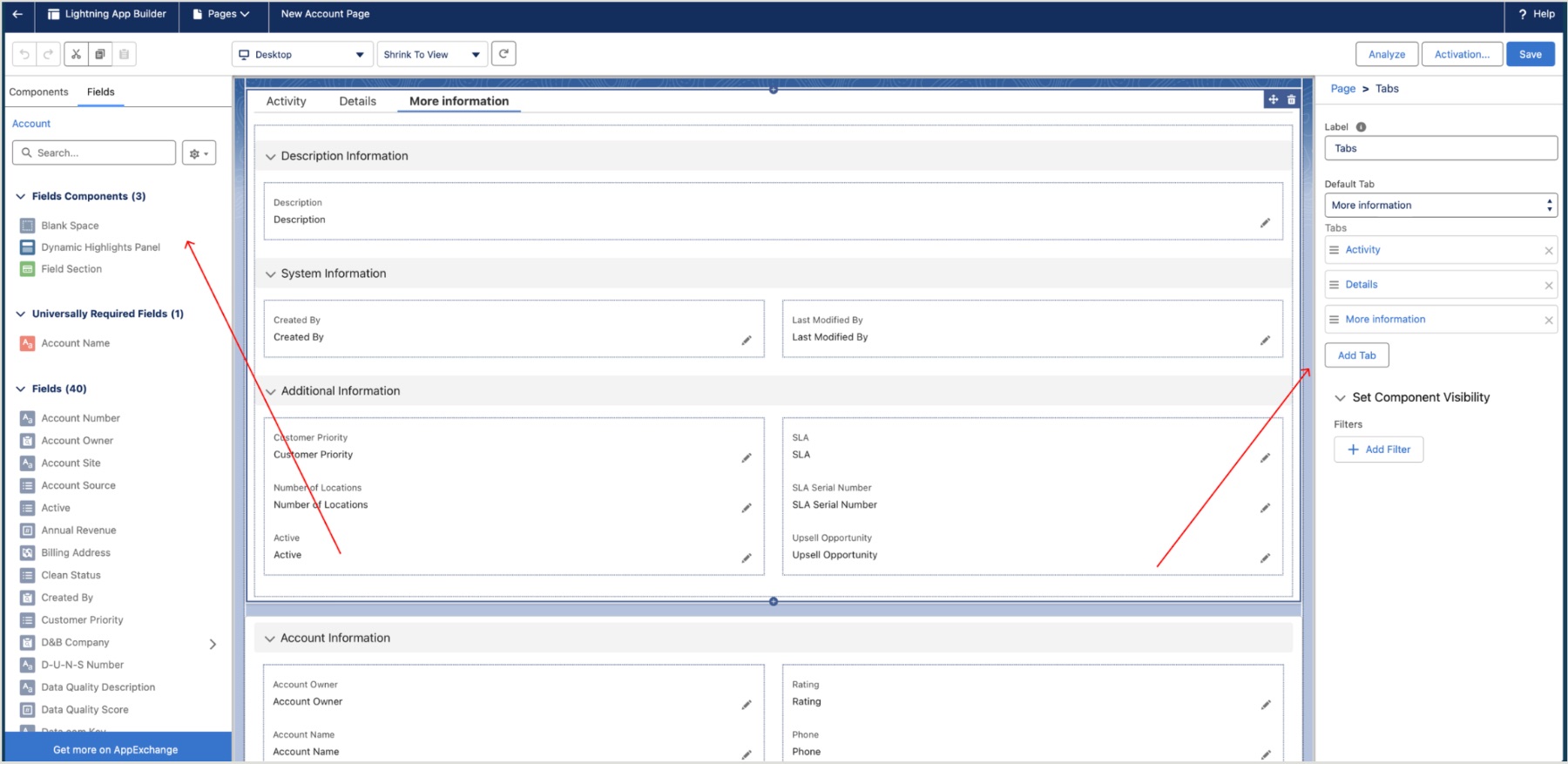Click the redo icon

49,54
